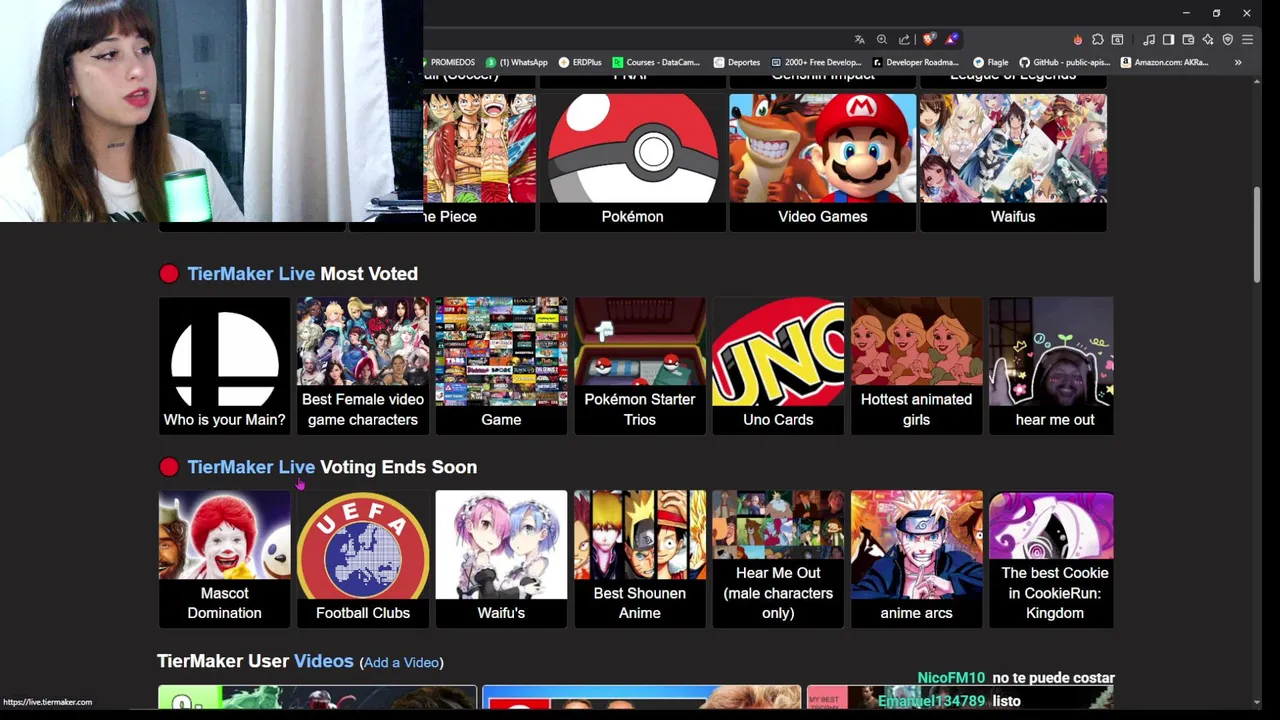Open the ERDPlus bookmark
1280x720 pixels.
pyautogui.click(x=580, y=62)
